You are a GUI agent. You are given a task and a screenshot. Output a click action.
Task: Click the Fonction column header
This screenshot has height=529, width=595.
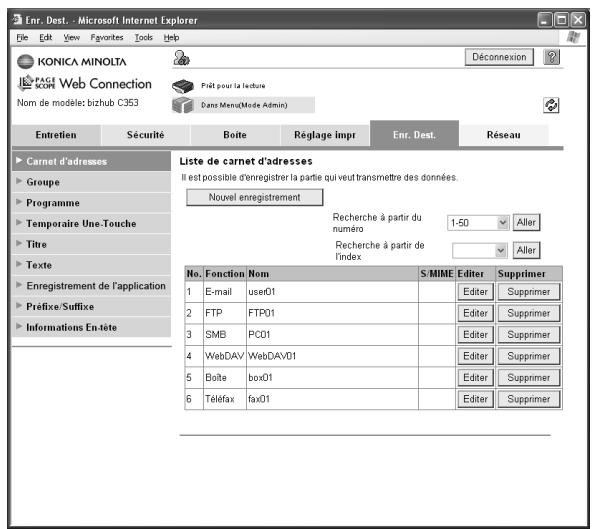pos(225,274)
